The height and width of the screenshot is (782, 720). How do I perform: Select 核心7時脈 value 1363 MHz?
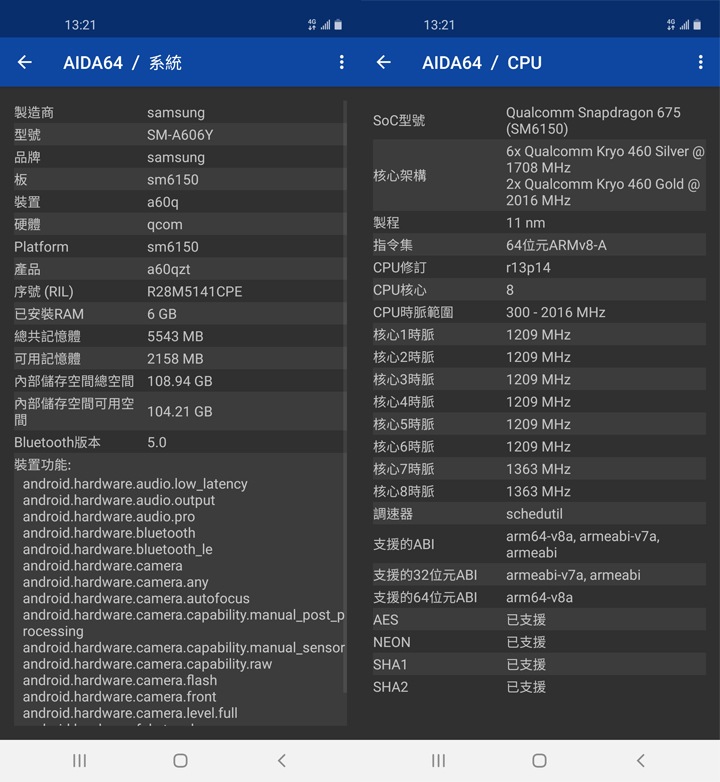click(x=538, y=469)
